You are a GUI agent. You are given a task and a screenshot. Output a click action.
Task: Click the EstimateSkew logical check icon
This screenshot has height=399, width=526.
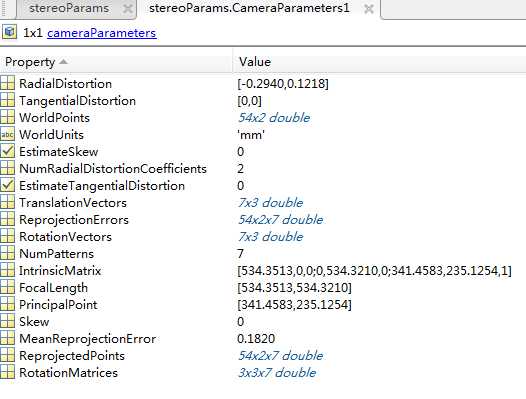pyautogui.click(x=7, y=151)
